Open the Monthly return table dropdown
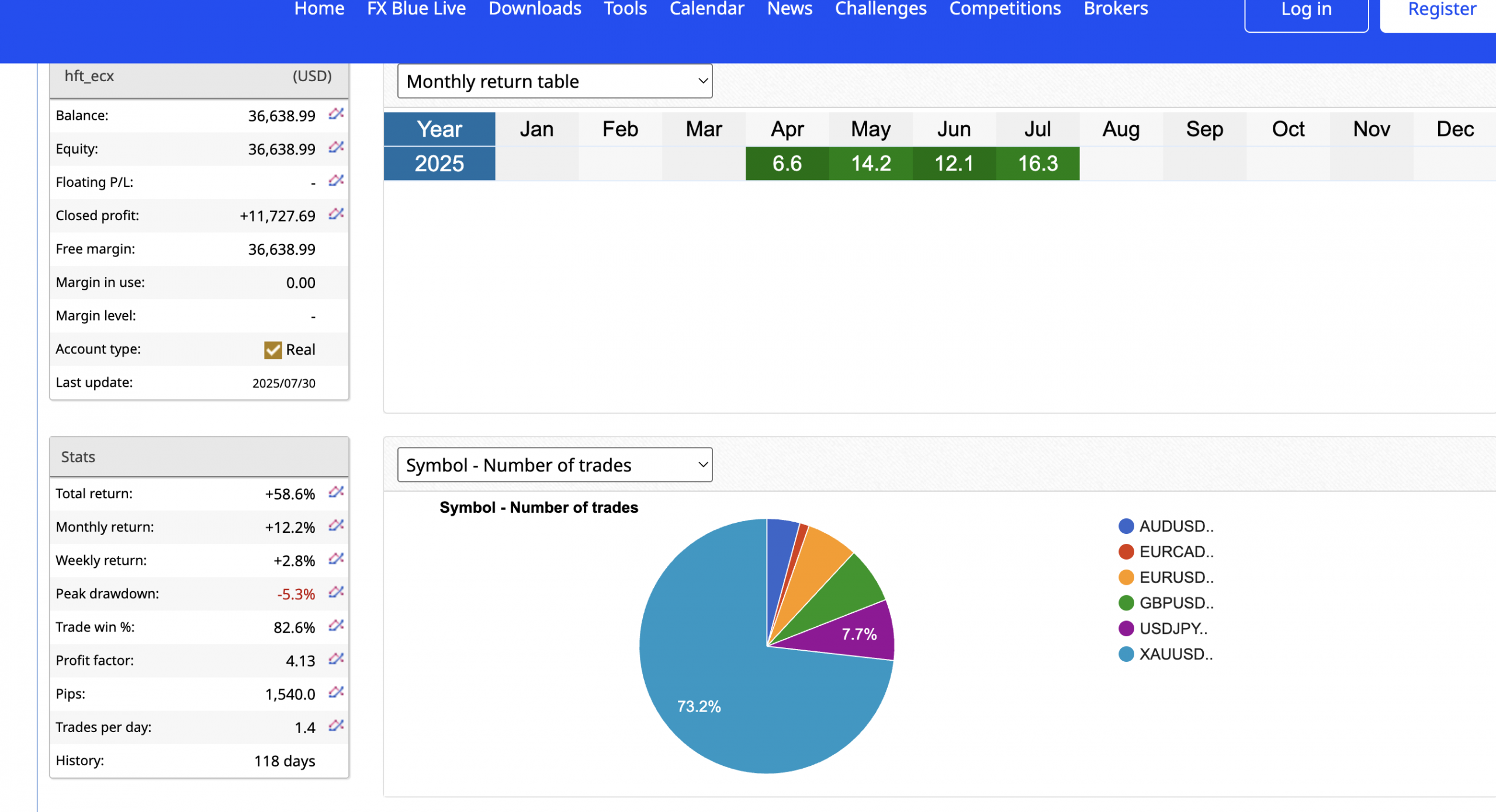1496x812 pixels. pos(555,81)
